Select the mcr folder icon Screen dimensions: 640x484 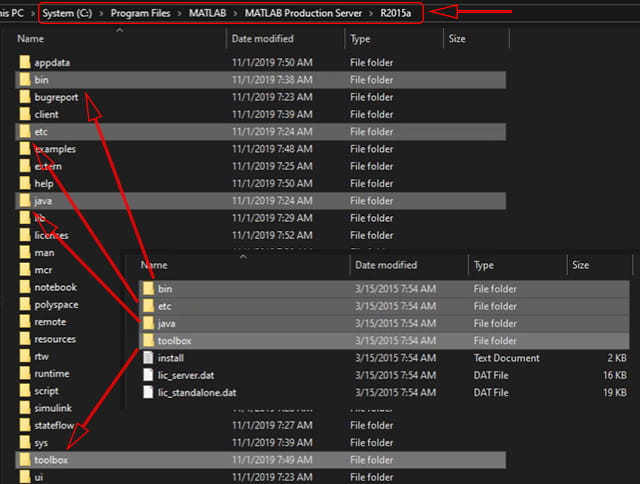point(25,270)
